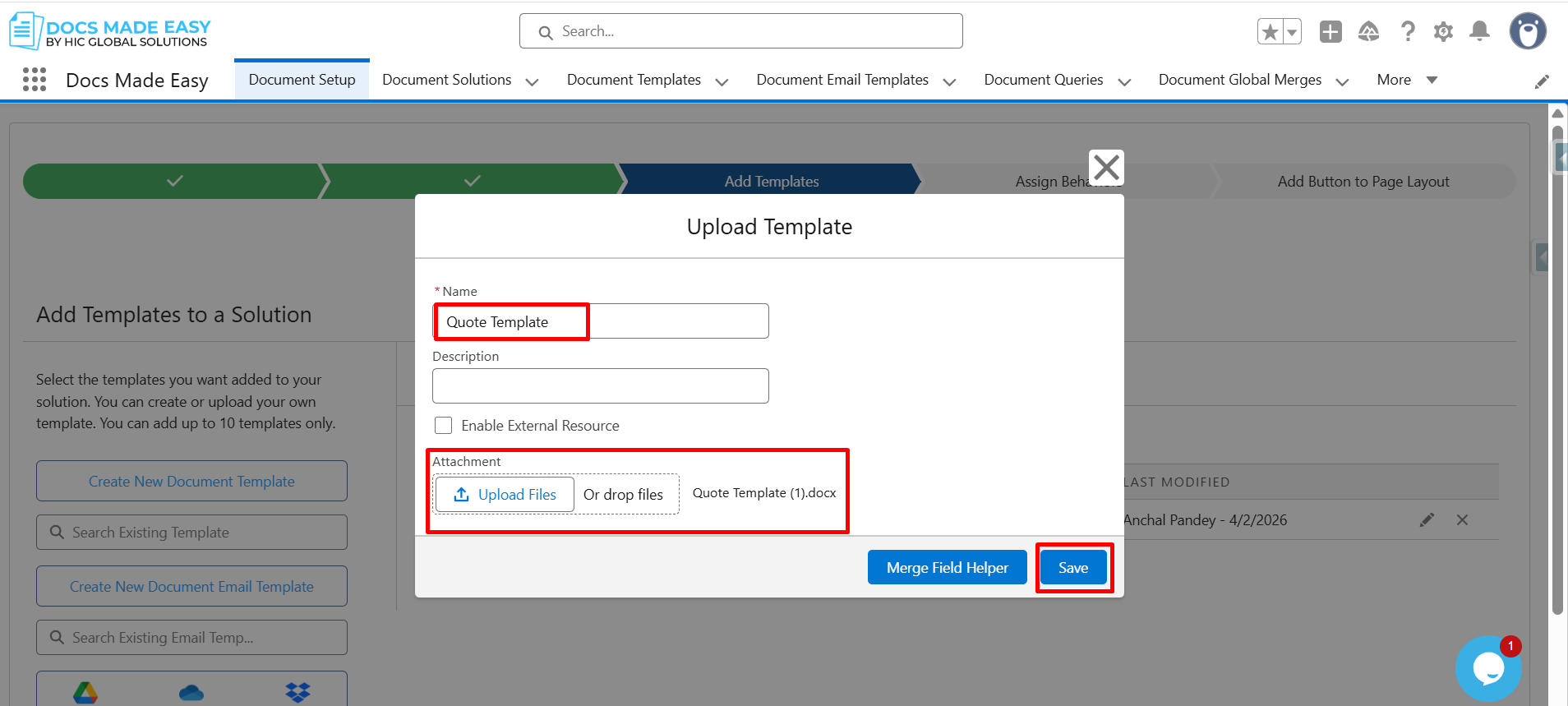
Task: Switch to the Document Setup tab
Action: (x=302, y=80)
